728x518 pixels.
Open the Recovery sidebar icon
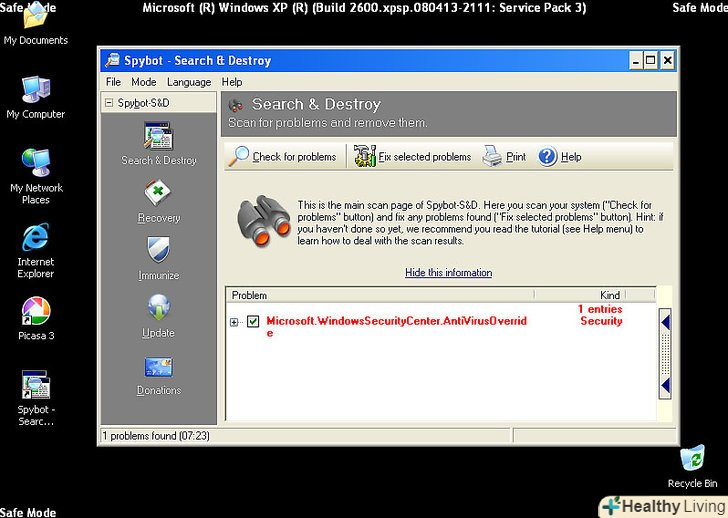[x=158, y=193]
